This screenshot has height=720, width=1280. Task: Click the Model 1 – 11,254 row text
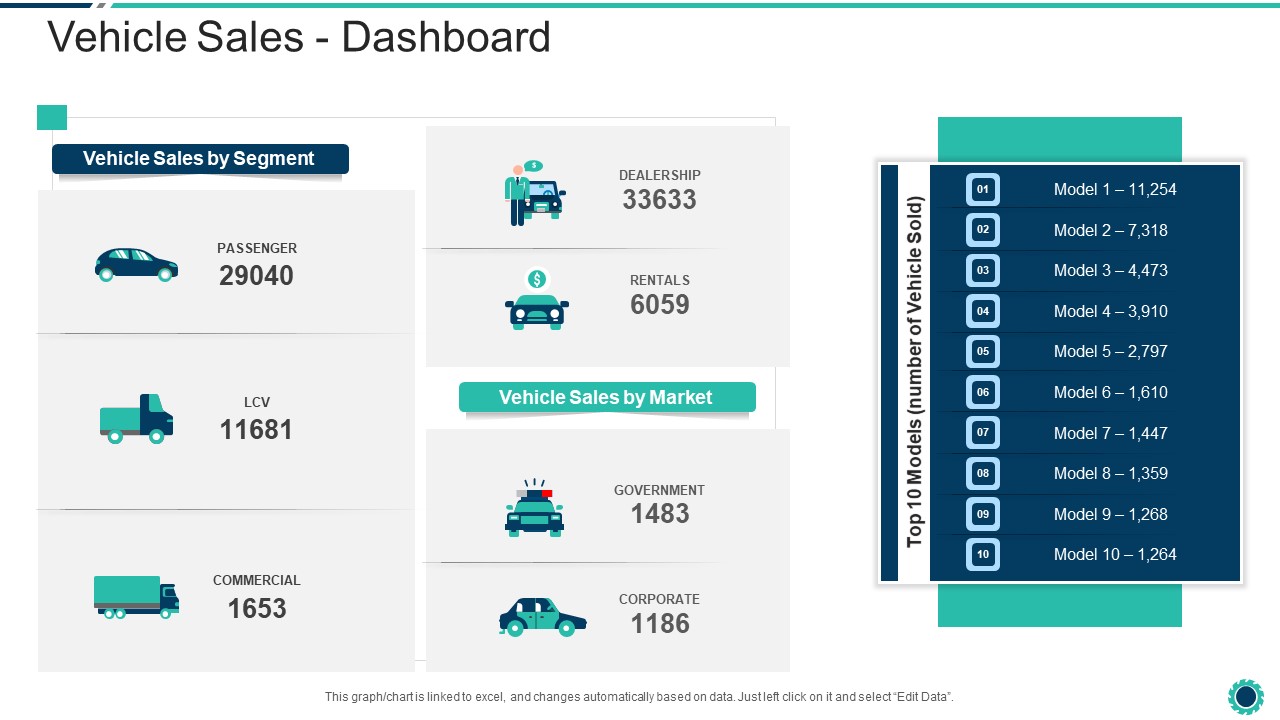point(1115,189)
